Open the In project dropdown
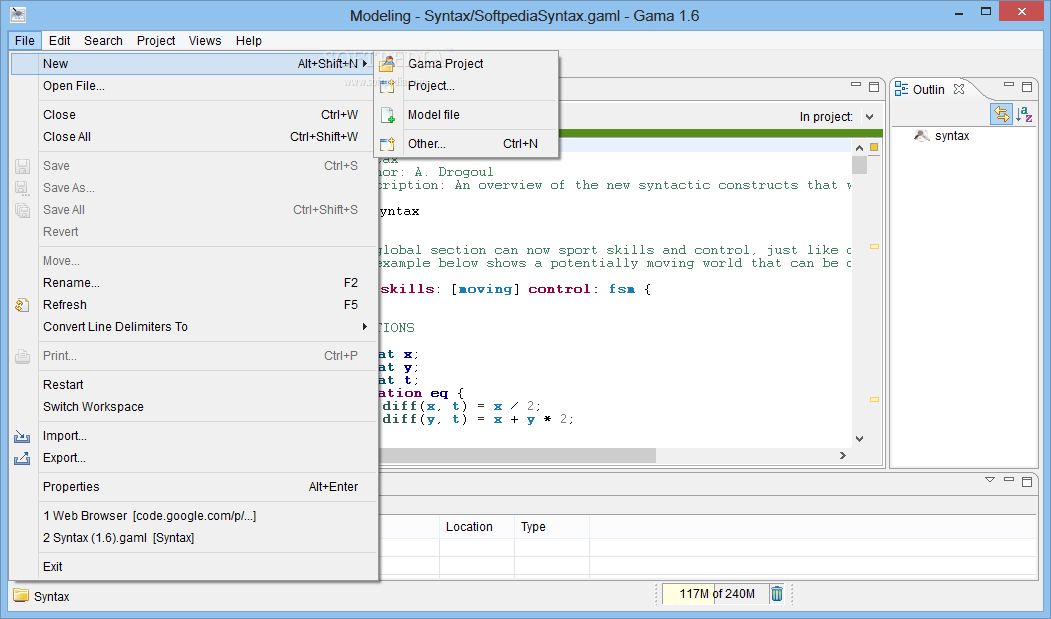1051x619 pixels. pyautogui.click(x=869, y=117)
